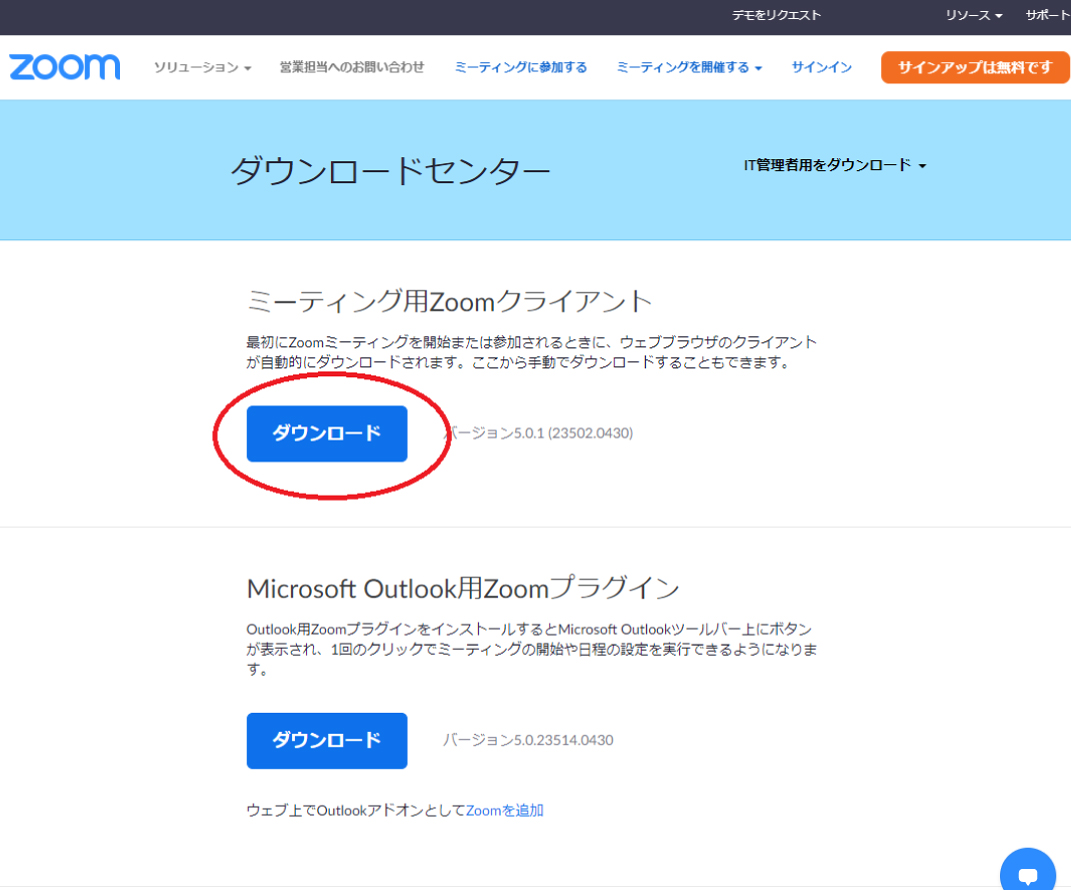Click version text バージョン5.0.1 (23502.0430)
This screenshot has height=890, width=1071.
pos(538,433)
